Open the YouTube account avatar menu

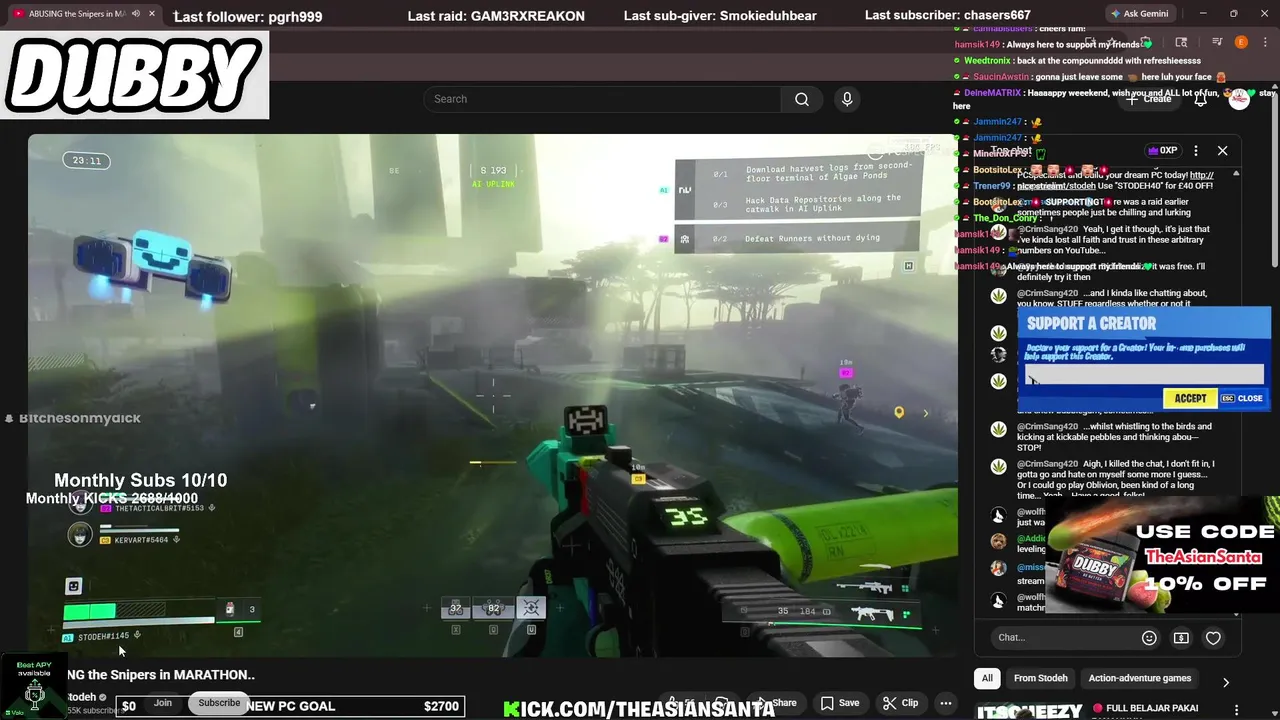coord(1239,99)
